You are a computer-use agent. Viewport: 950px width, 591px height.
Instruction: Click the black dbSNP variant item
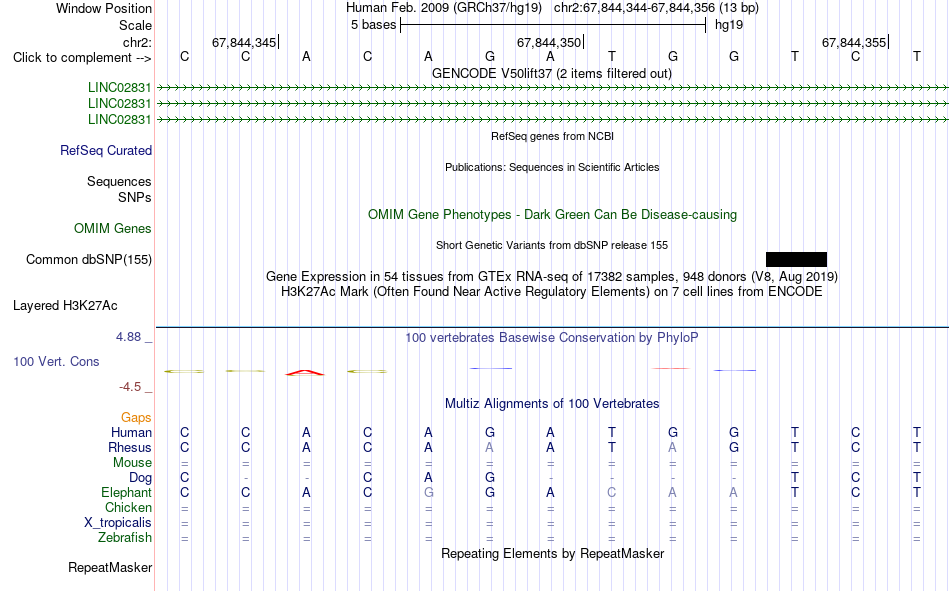(x=796, y=259)
